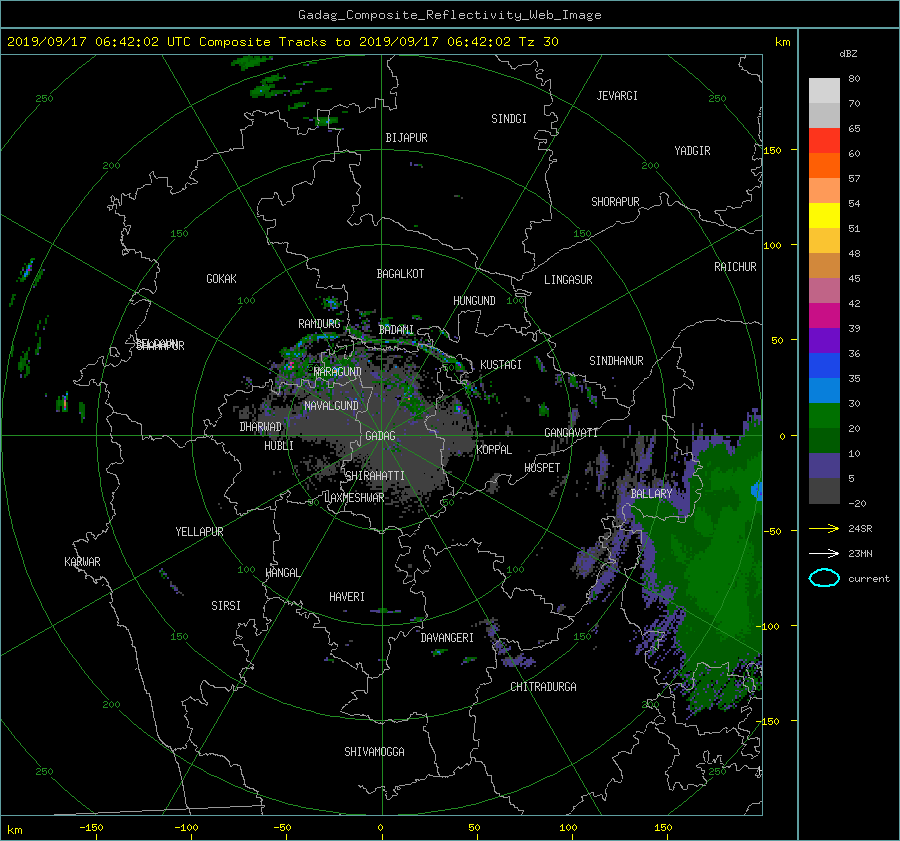Click the HANGAL city label
This screenshot has height=841, width=900.
coord(283,573)
